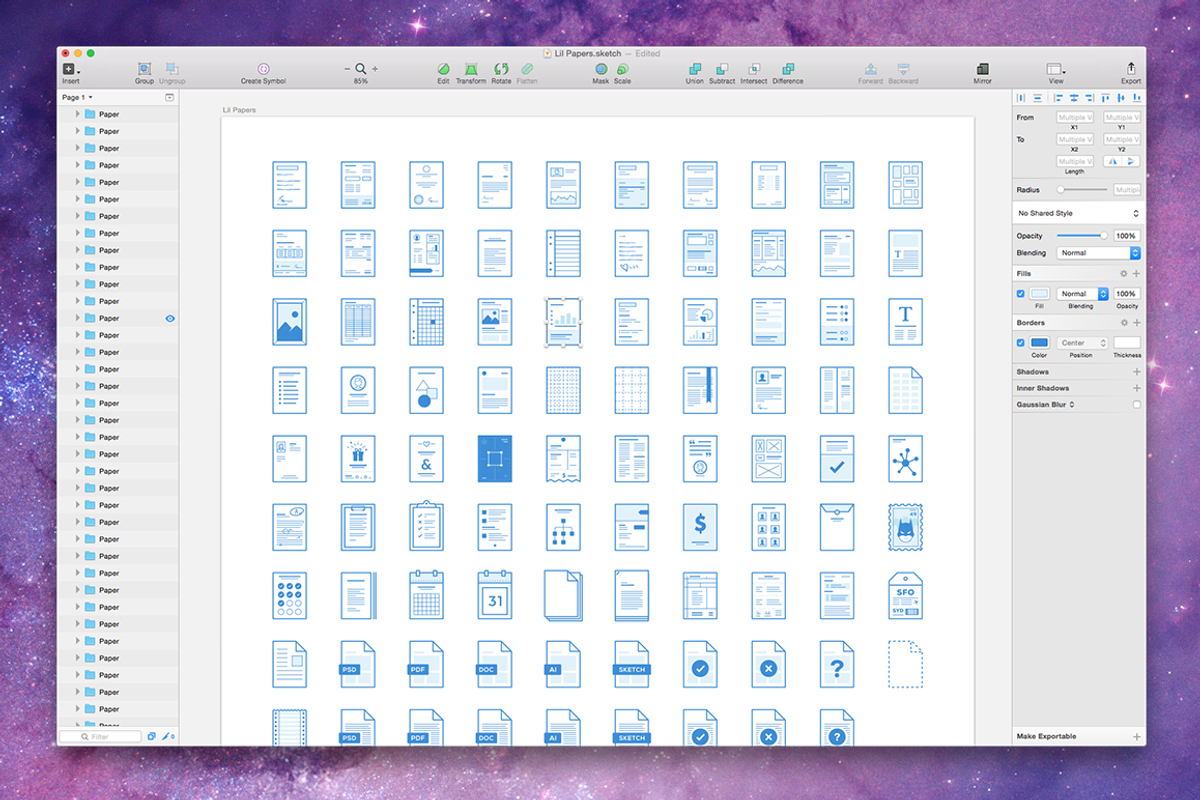Viewport: 1200px width, 800px height.
Task: Open the No Shared Style dropdown
Action: click(1078, 213)
